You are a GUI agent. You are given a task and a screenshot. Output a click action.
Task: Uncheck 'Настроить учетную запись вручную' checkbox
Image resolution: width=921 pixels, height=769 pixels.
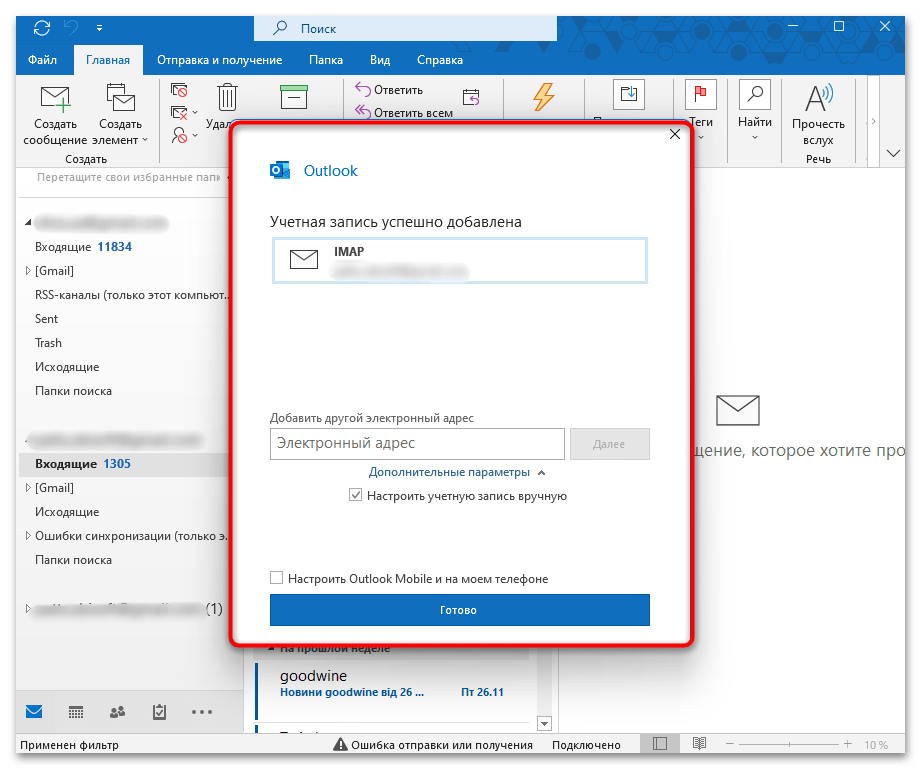(355, 495)
